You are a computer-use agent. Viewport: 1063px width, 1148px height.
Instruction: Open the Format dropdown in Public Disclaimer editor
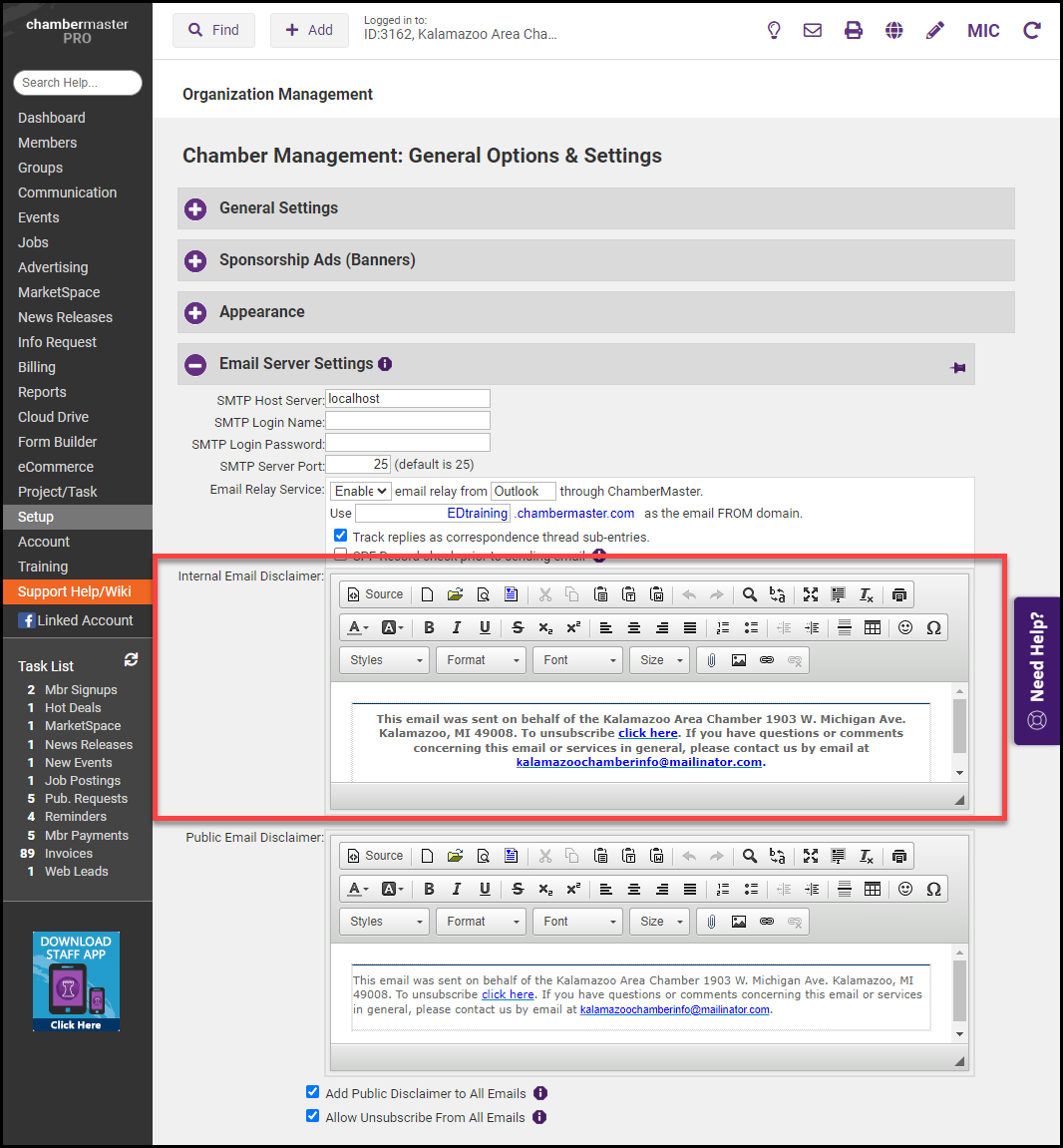pos(480,921)
